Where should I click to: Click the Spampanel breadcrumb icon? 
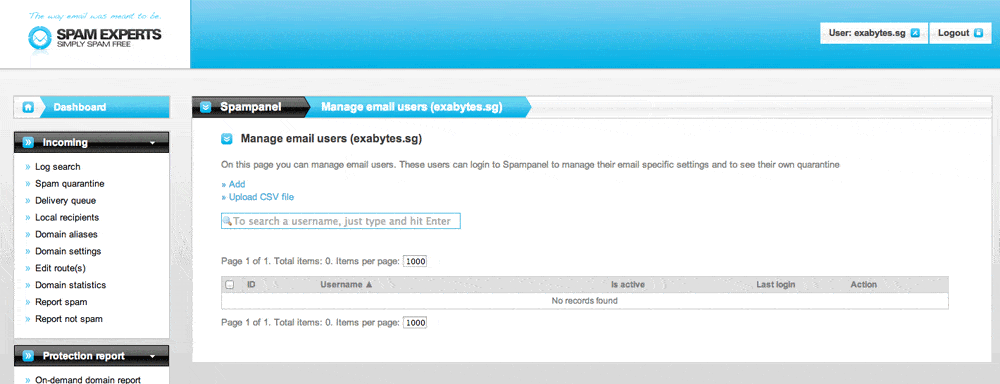[x=205, y=107]
